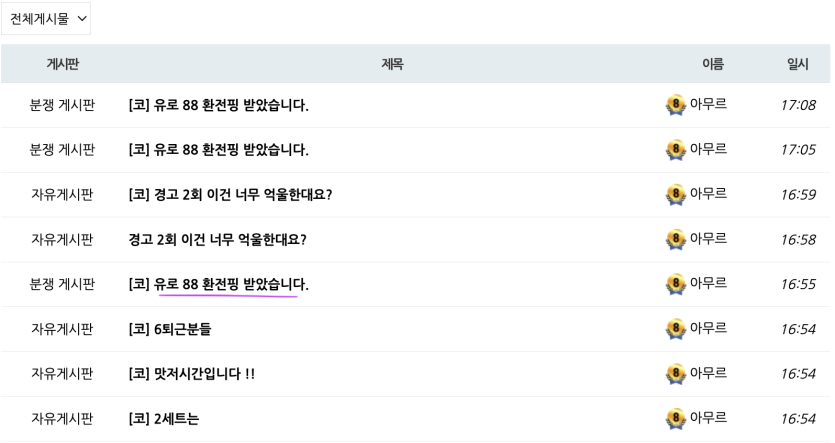Open post 경고 2회 without [코] prefix
Image resolution: width=835 pixels, height=443 pixels.
(217, 239)
